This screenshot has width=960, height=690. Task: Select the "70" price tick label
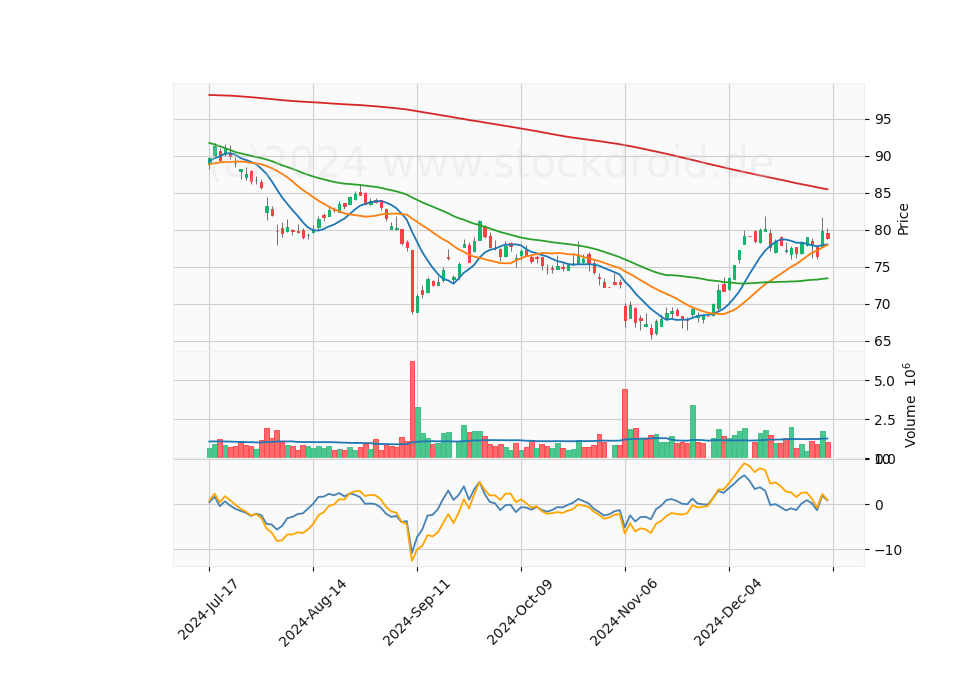pos(883,304)
